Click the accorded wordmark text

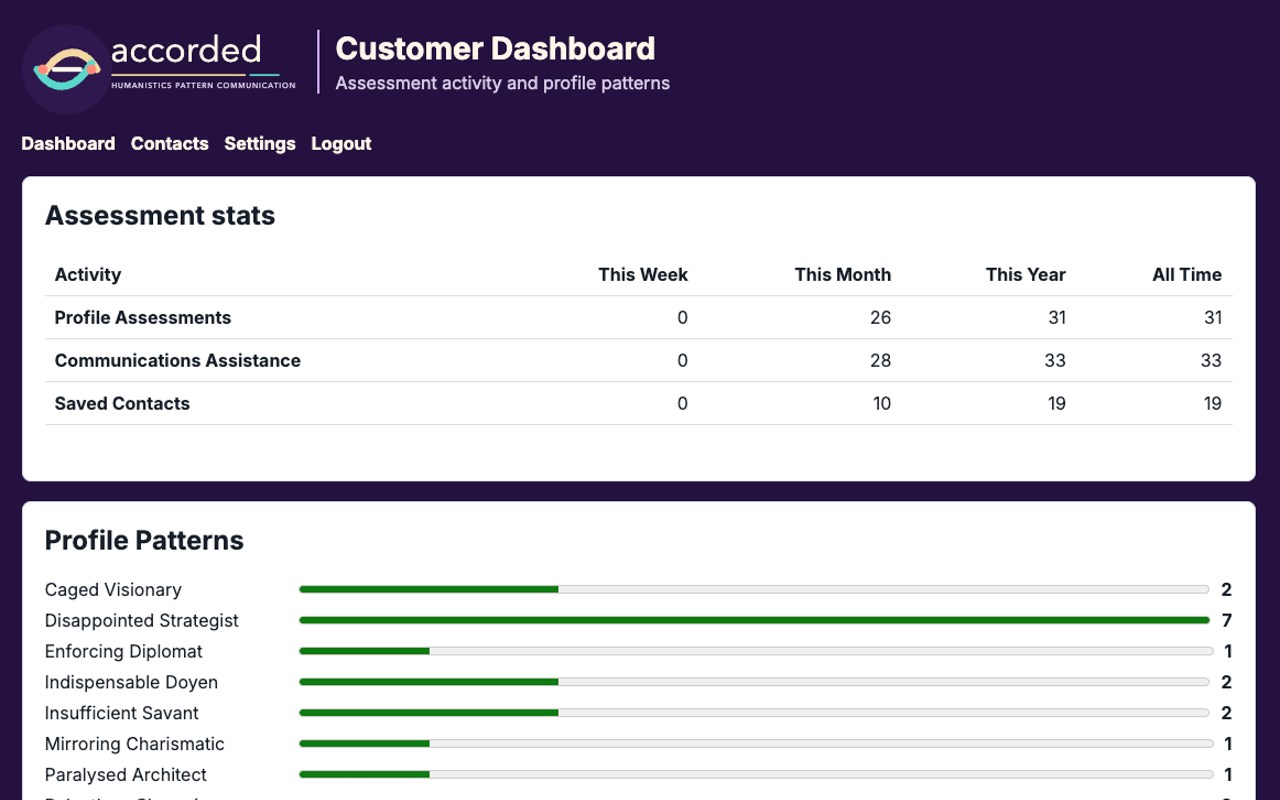pos(186,50)
